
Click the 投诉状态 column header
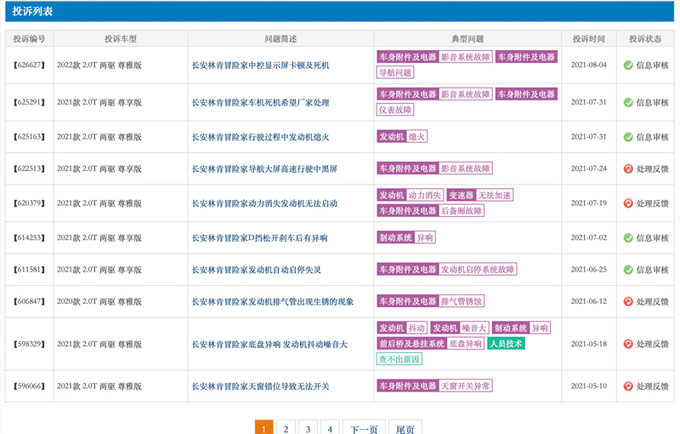point(645,39)
